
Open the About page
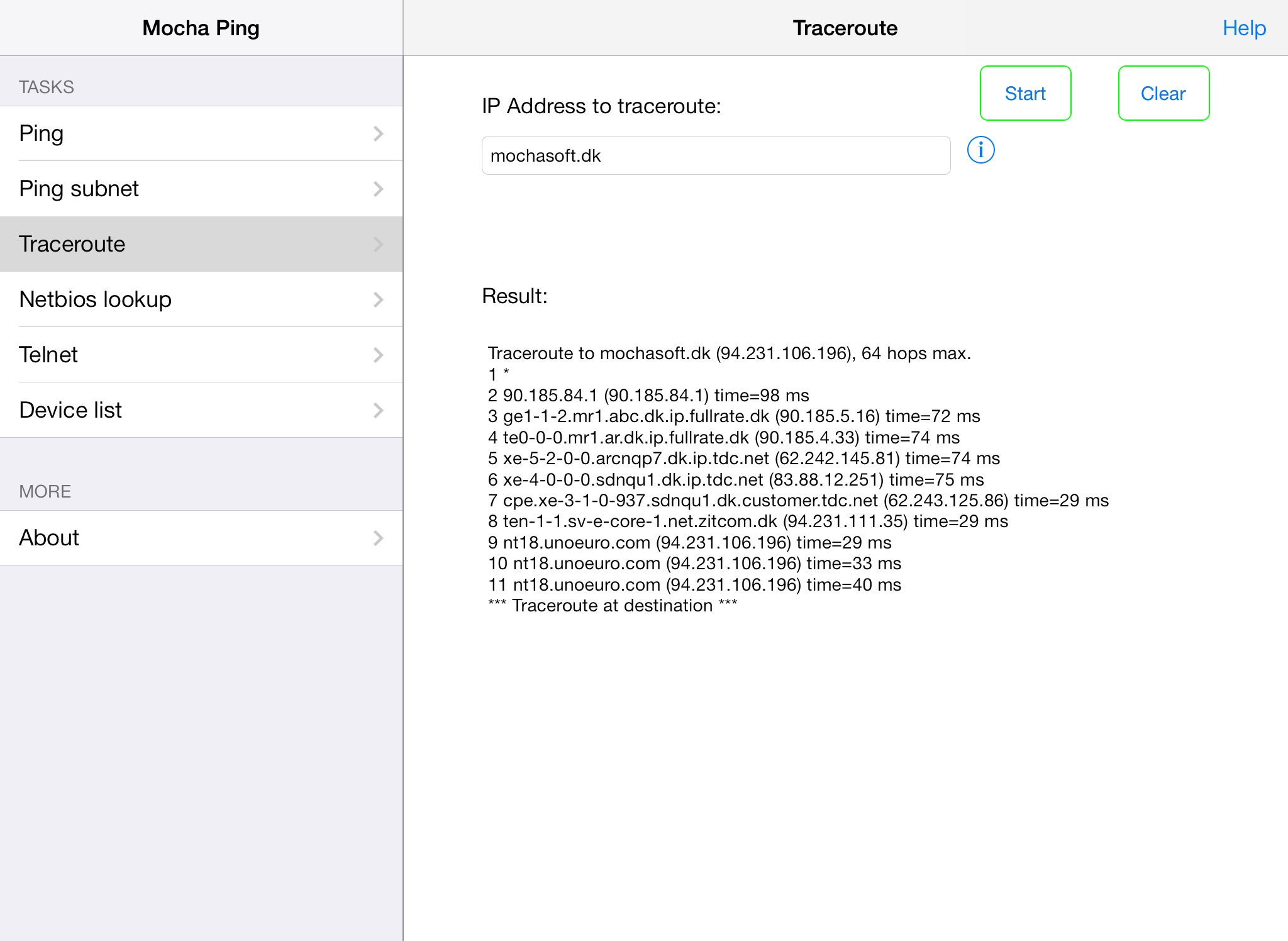point(201,538)
